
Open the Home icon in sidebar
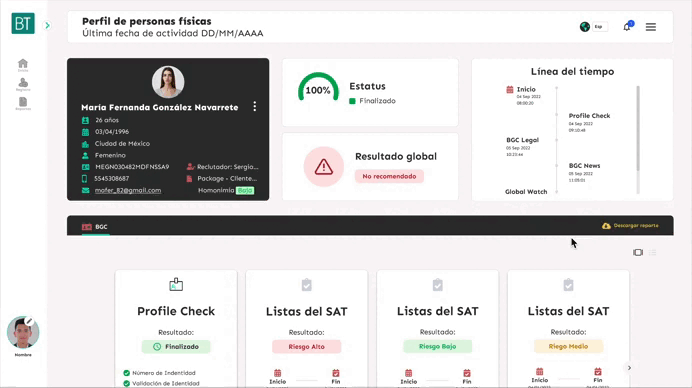pyautogui.click(x=23, y=65)
